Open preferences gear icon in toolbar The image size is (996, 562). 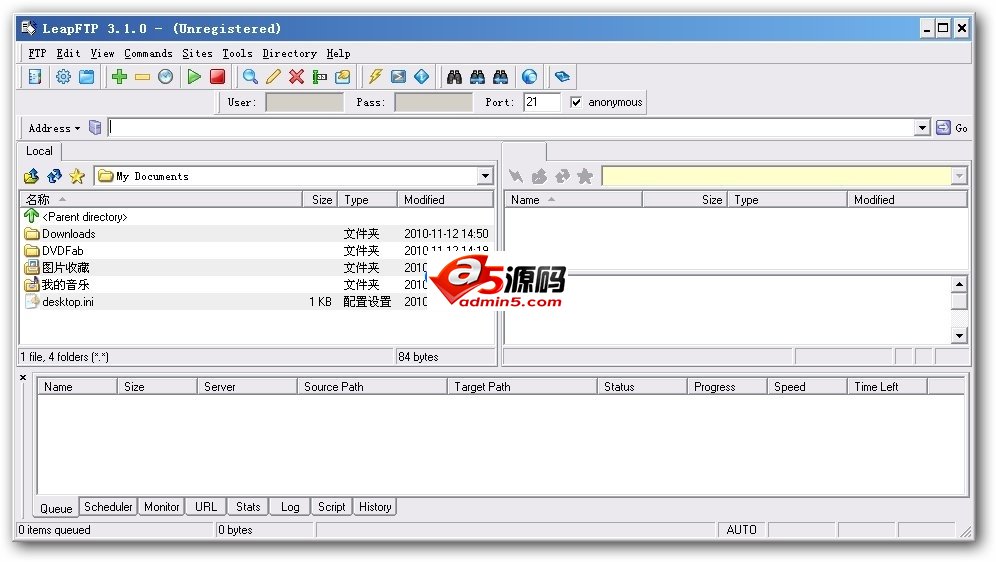(x=64, y=77)
